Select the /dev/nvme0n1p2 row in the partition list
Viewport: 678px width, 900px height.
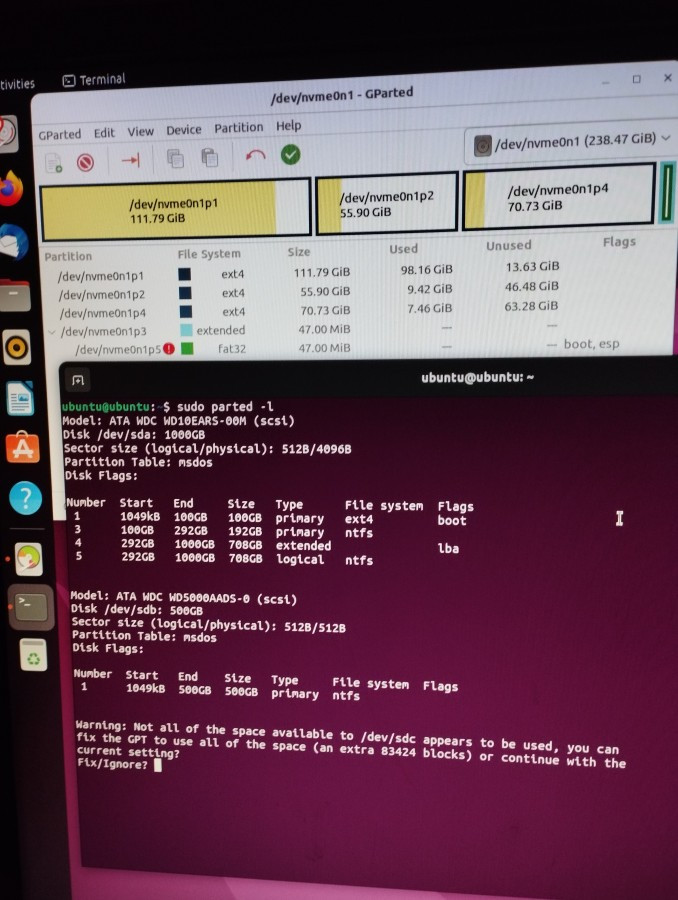(x=355, y=290)
